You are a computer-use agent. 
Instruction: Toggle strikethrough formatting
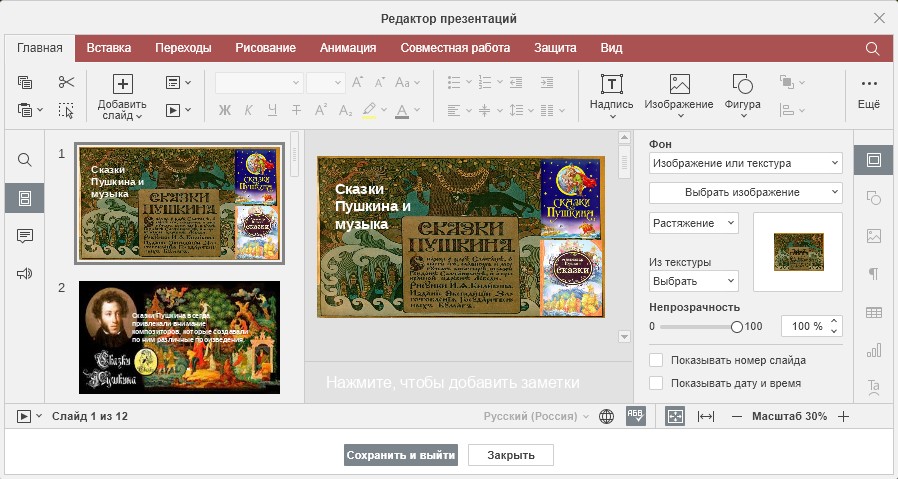(x=296, y=110)
